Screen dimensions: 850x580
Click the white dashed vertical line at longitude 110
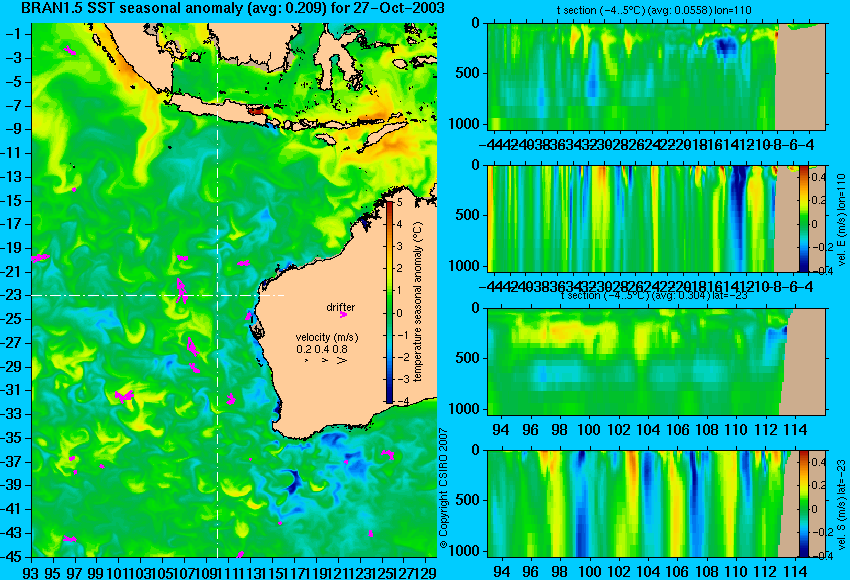pyautogui.click(x=217, y=290)
